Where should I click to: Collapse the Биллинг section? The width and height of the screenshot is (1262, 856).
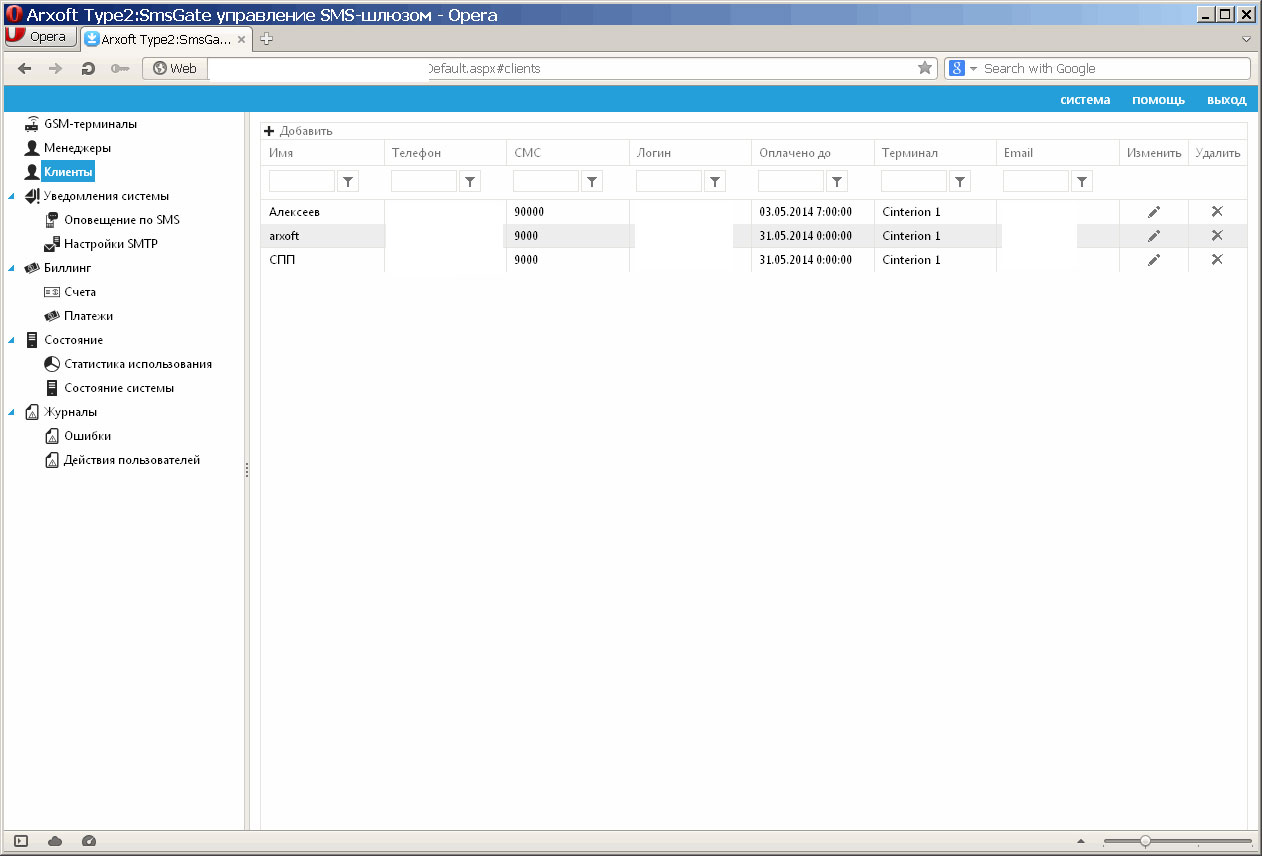tap(11, 269)
